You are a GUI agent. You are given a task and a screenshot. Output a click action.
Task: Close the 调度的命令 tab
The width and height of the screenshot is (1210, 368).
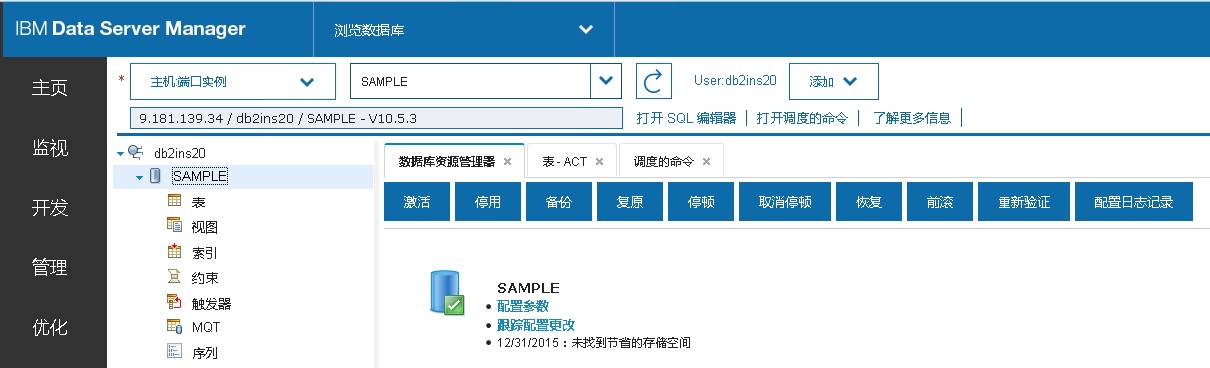tap(706, 161)
